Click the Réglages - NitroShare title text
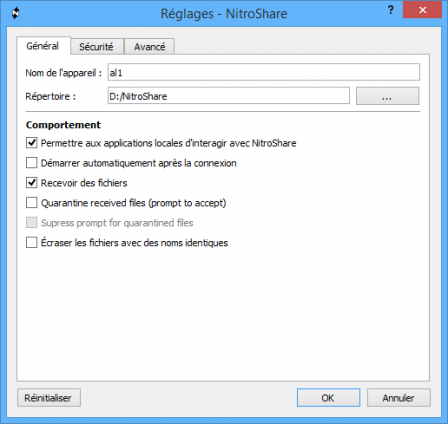Viewport: 448px width, 424px height. pos(224,14)
